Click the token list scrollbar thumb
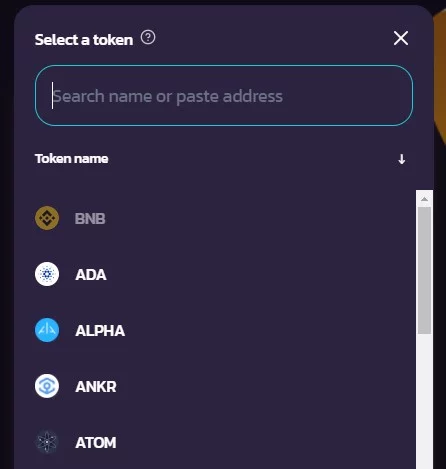Viewport: 446px width, 469px height. (x=424, y=270)
